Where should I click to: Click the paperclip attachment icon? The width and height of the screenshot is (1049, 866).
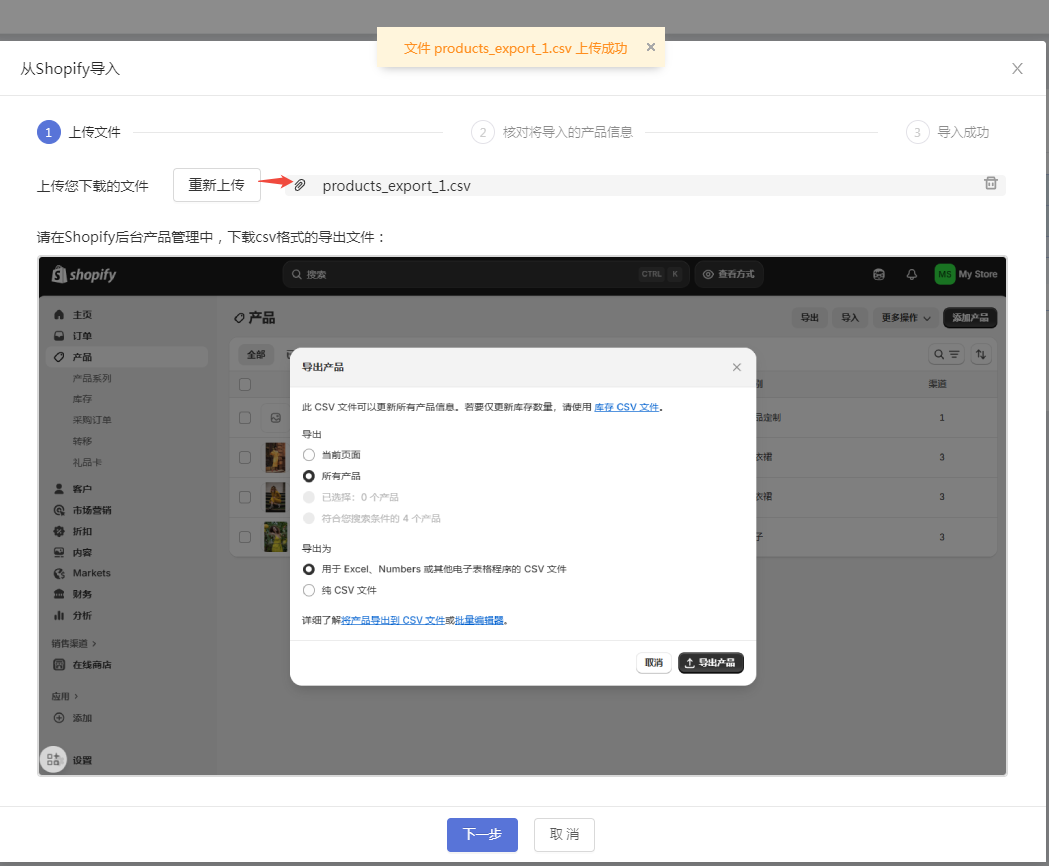(300, 185)
